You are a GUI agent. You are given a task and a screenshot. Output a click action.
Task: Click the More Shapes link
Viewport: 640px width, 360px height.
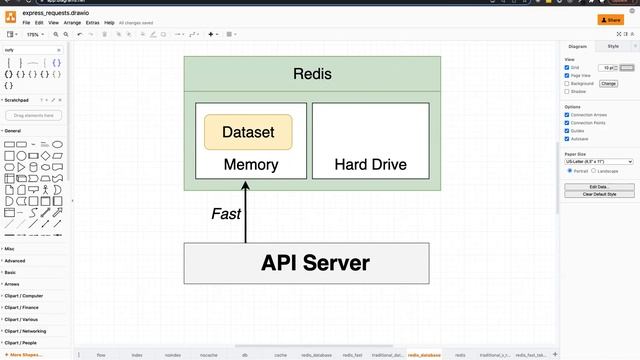point(24,355)
